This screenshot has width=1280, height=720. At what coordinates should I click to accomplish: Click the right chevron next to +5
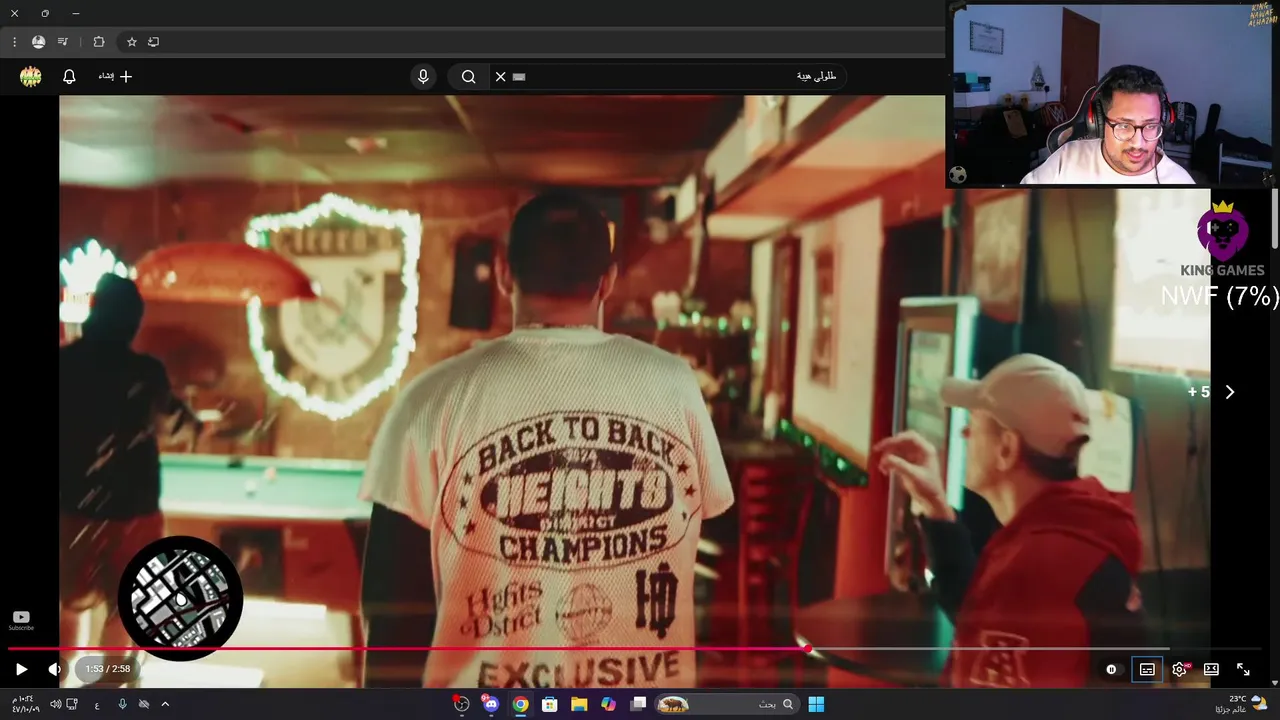pyautogui.click(x=1230, y=392)
